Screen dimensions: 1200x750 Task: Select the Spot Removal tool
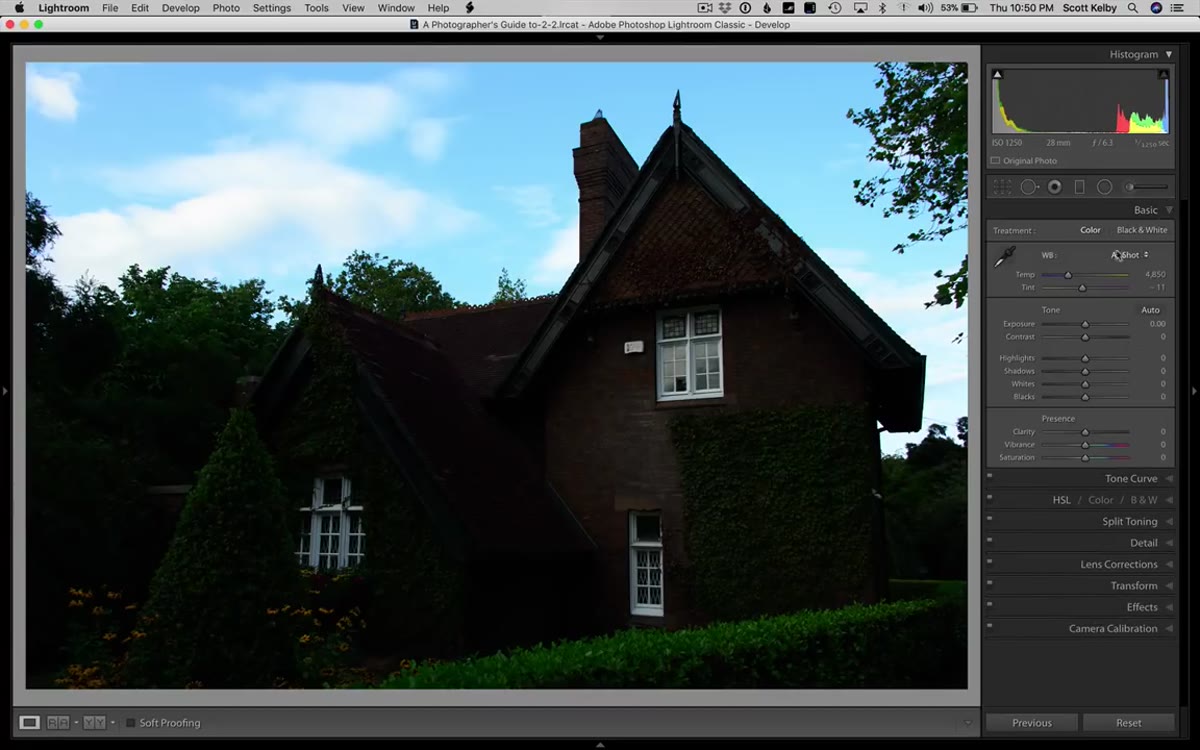point(1029,187)
